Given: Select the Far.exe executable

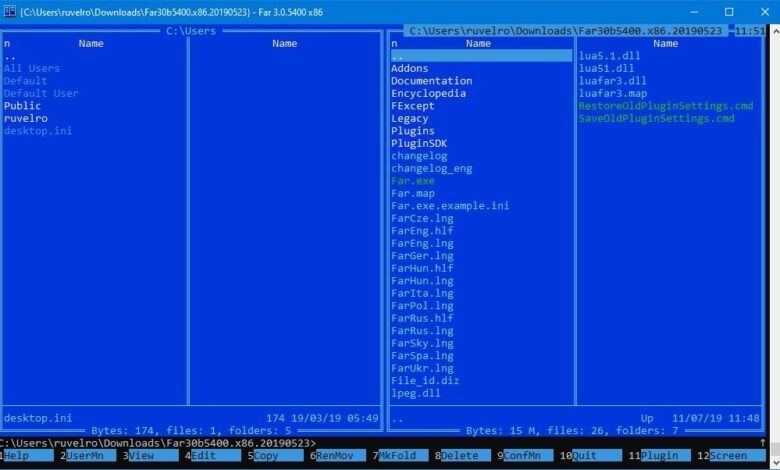Looking at the screenshot, I should point(412,181).
